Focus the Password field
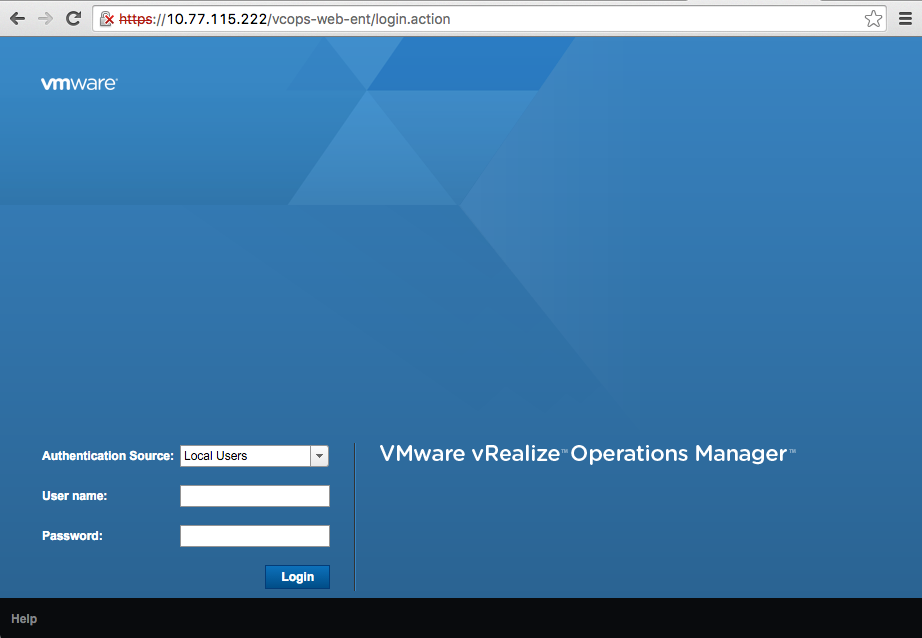Image resolution: width=922 pixels, height=638 pixels. tap(255, 536)
